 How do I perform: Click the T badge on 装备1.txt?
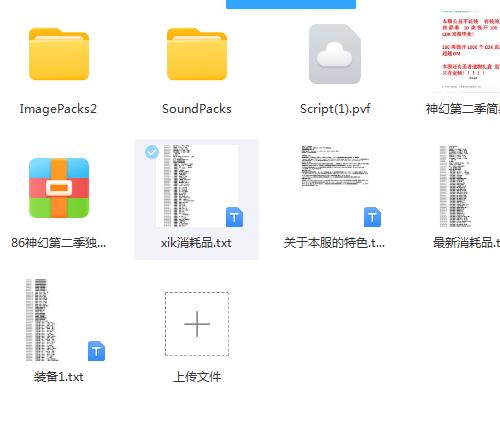tap(96, 351)
